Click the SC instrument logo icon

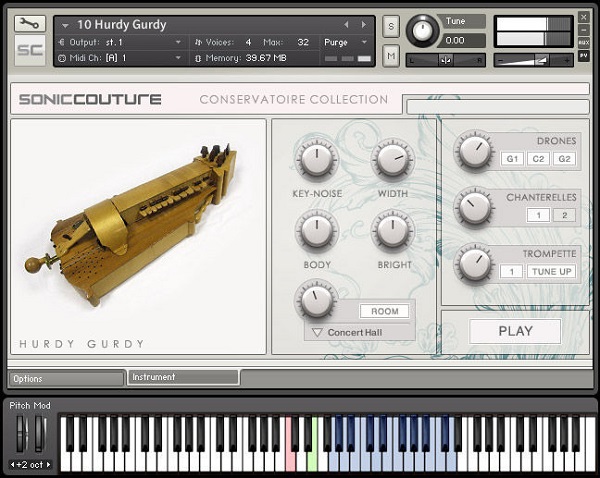click(30, 50)
